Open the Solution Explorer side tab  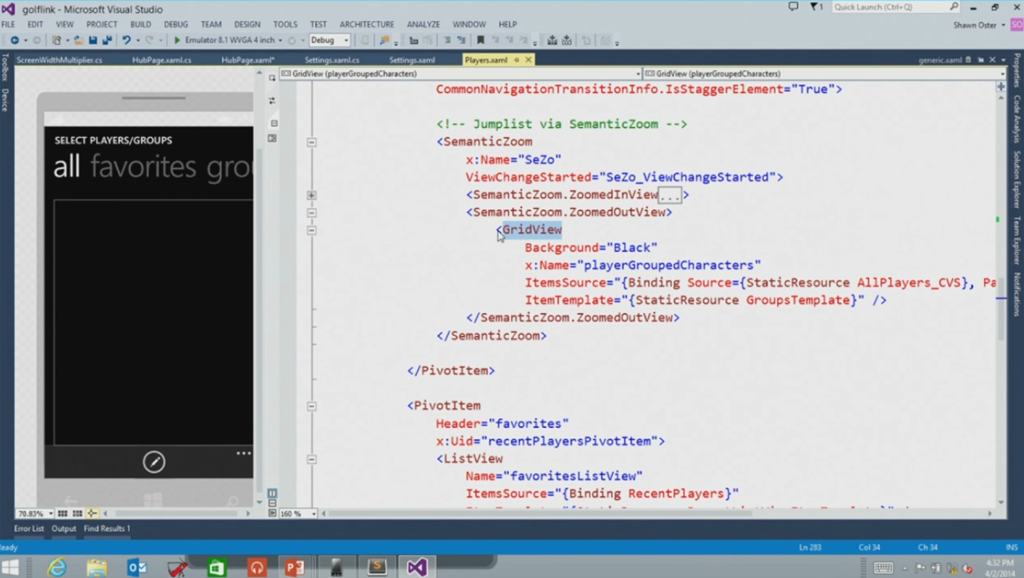point(1017,180)
